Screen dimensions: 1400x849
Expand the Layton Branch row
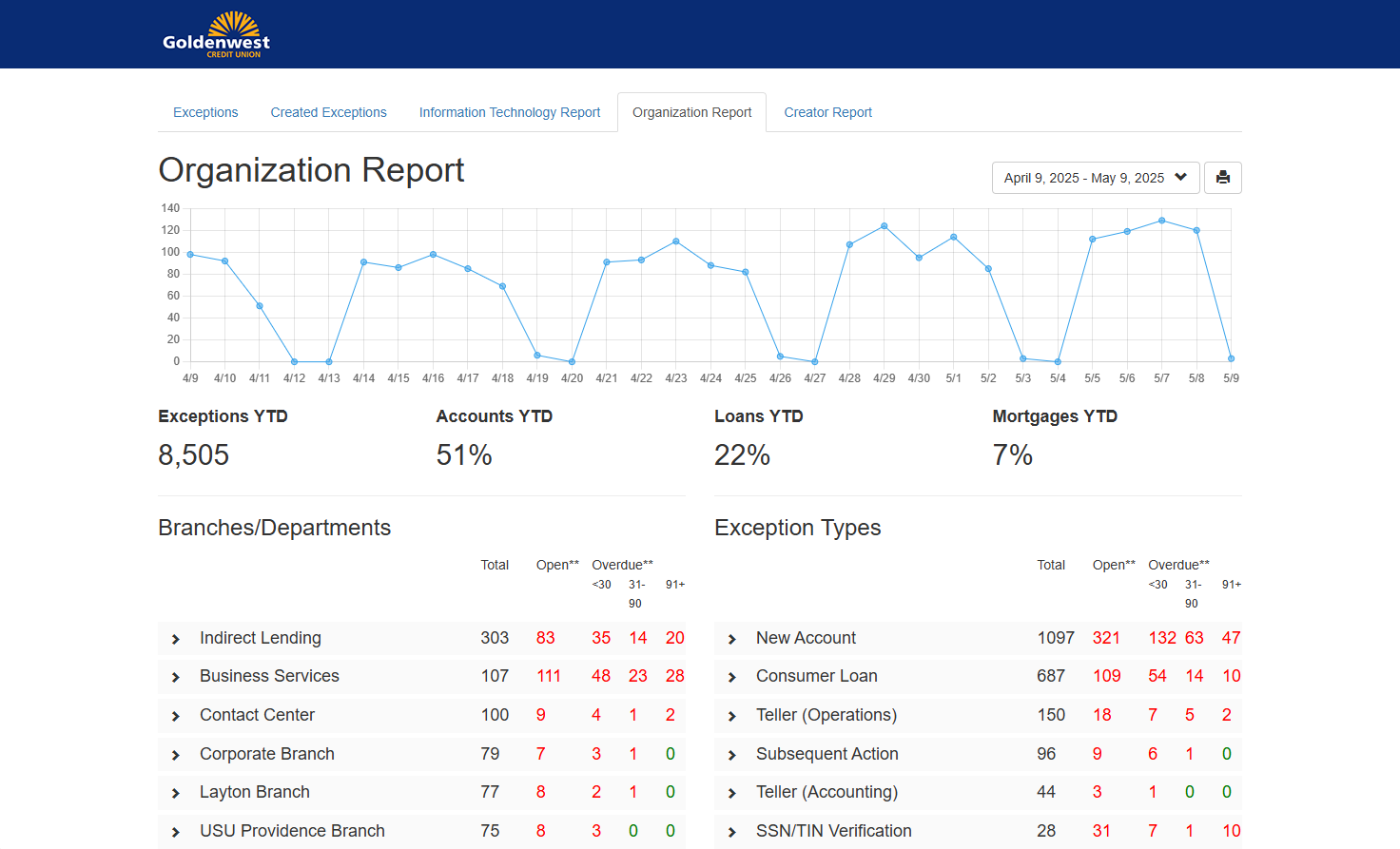click(176, 793)
